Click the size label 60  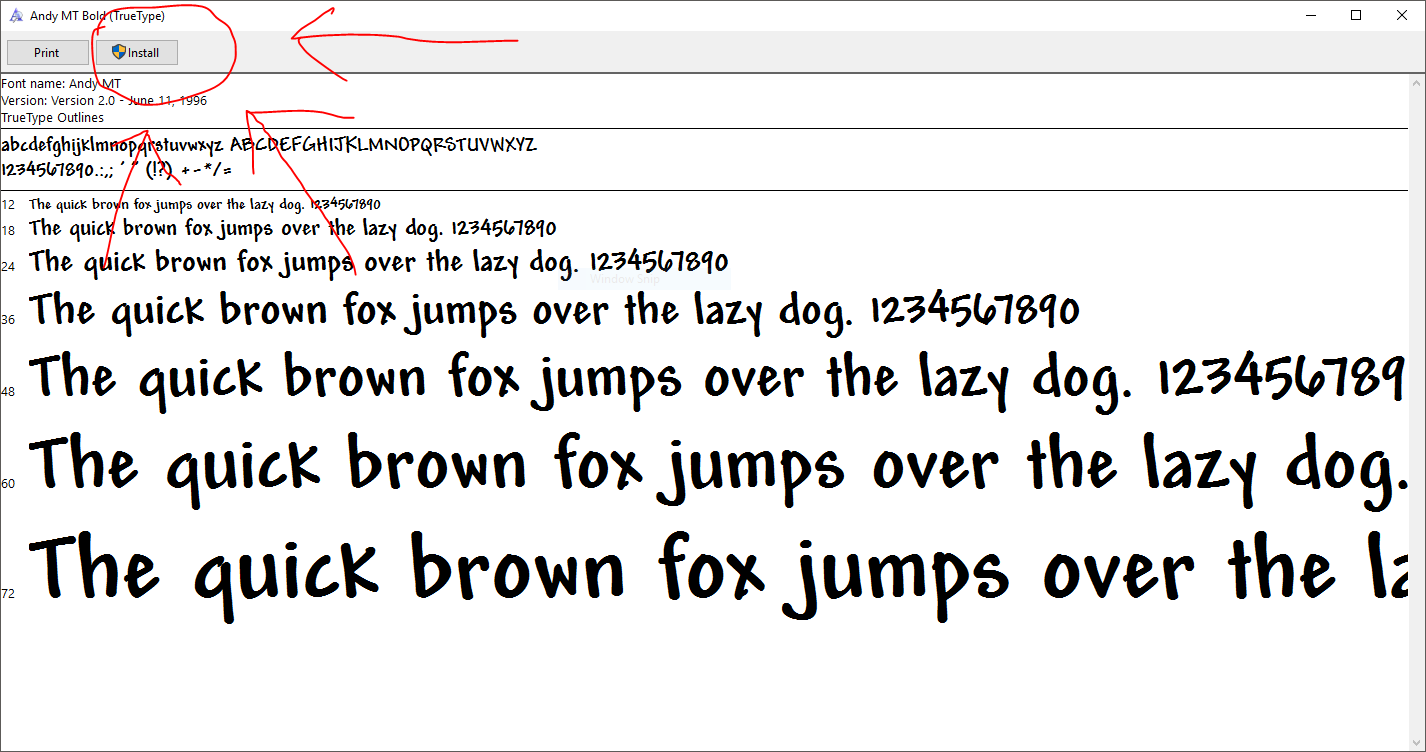(8, 484)
